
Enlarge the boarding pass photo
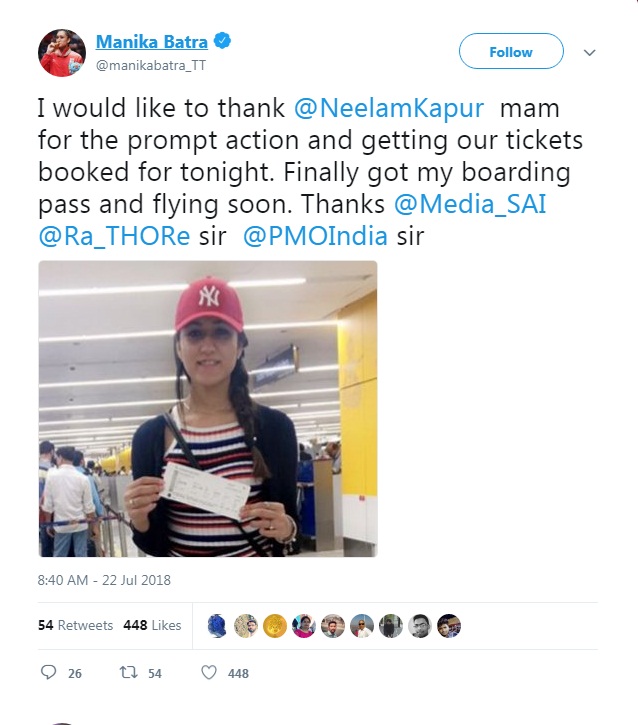coord(208,409)
